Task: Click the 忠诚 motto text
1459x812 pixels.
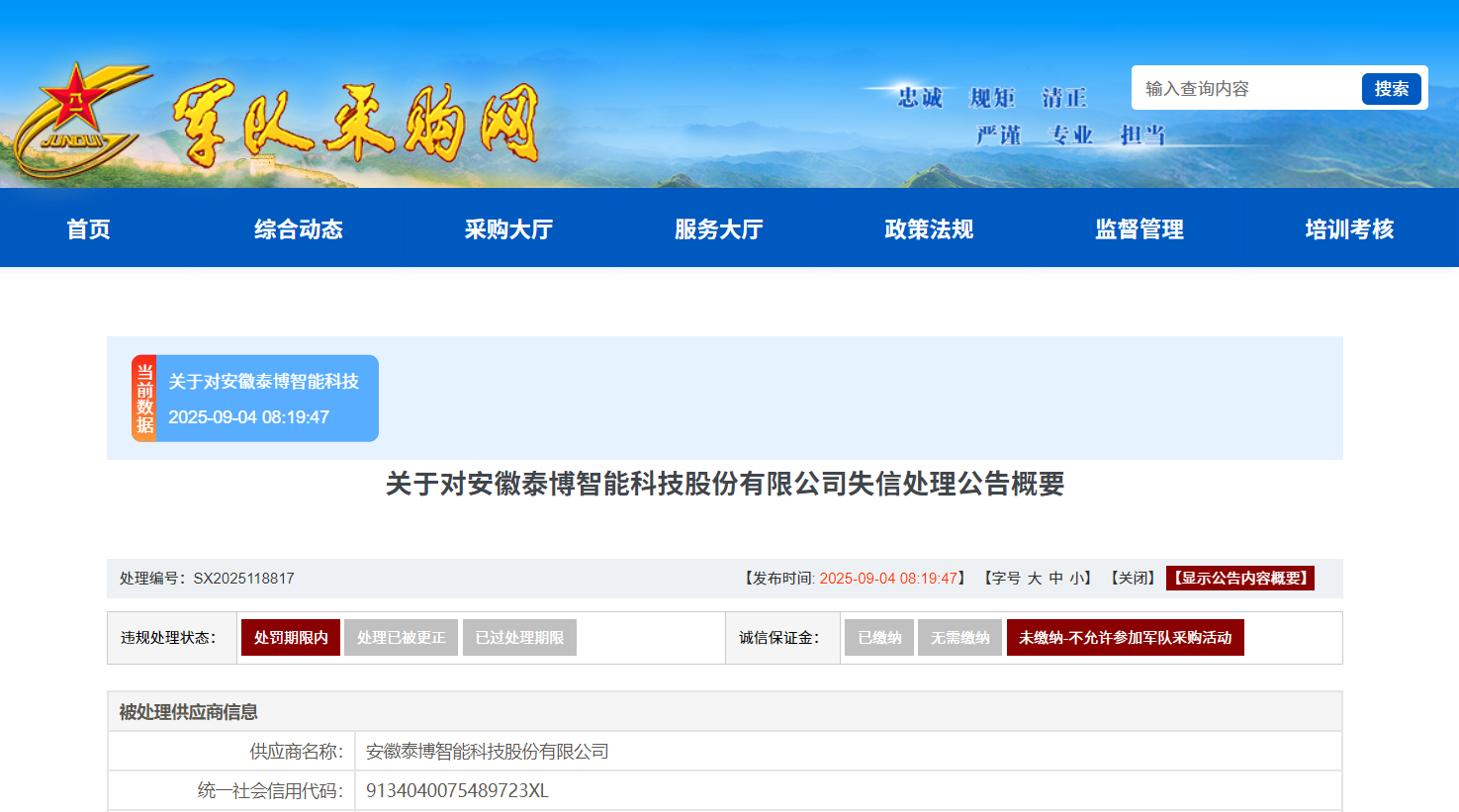Action: pyautogui.click(x=920, y=98)
